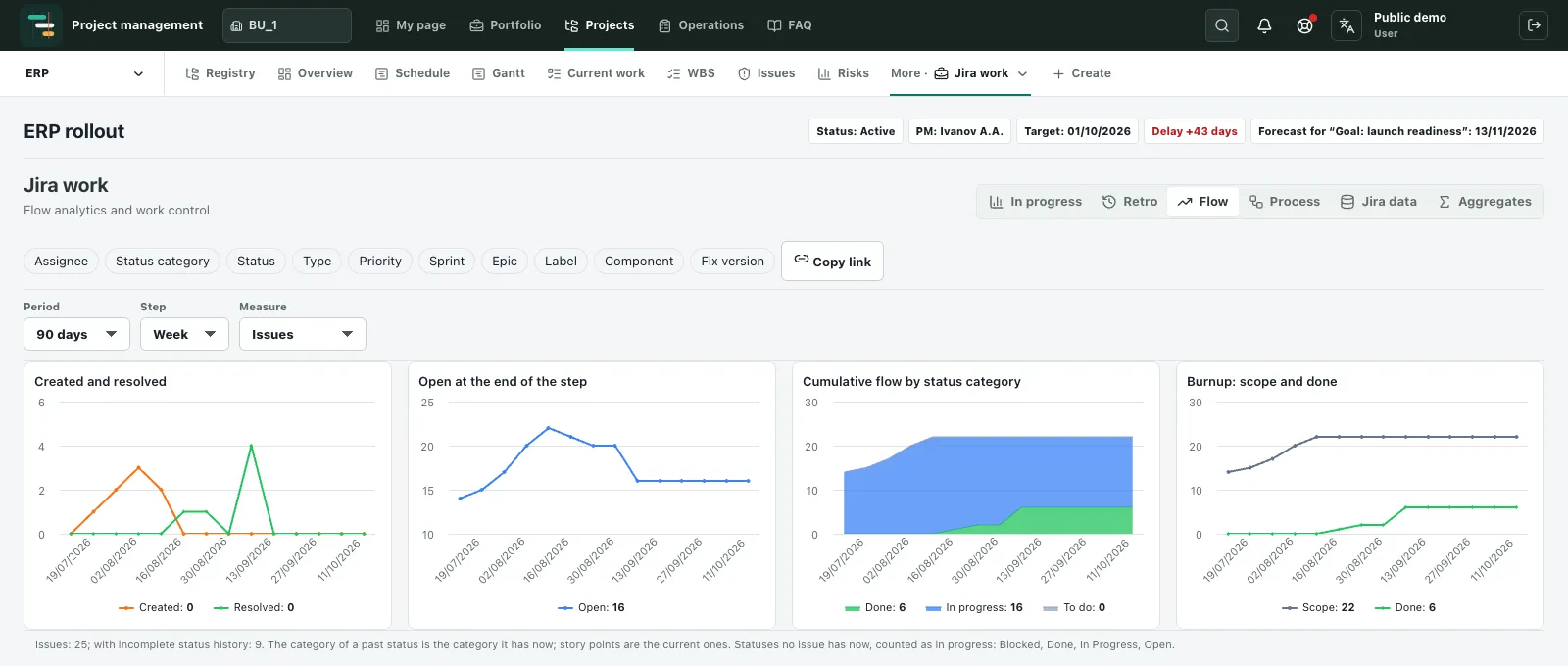Click the support lifebuoy icon
This screenshot has width=1568, height=666.
(1305, 25)
